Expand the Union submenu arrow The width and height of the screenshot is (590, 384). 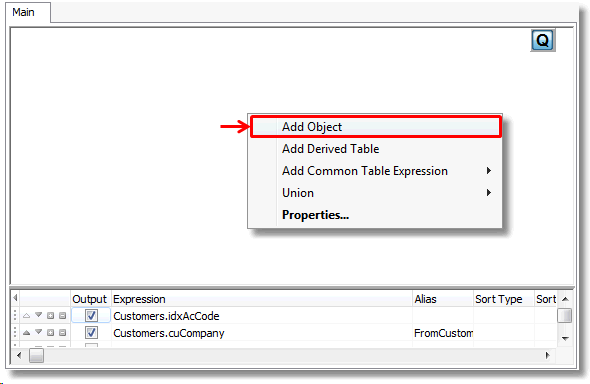(x=489, y=193)
